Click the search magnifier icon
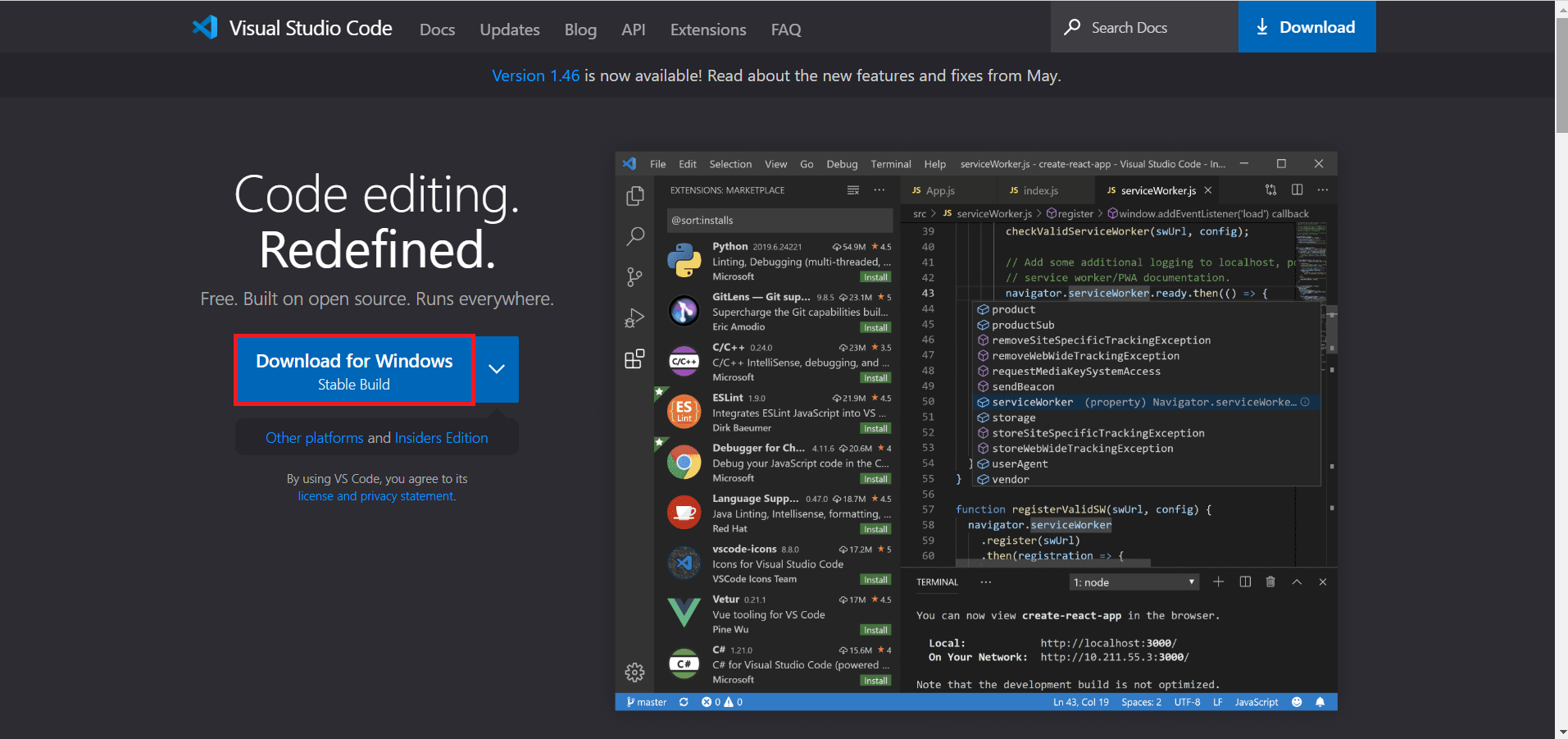Viewport: 1568px width, 739px height. click(x=1072, y=27)
